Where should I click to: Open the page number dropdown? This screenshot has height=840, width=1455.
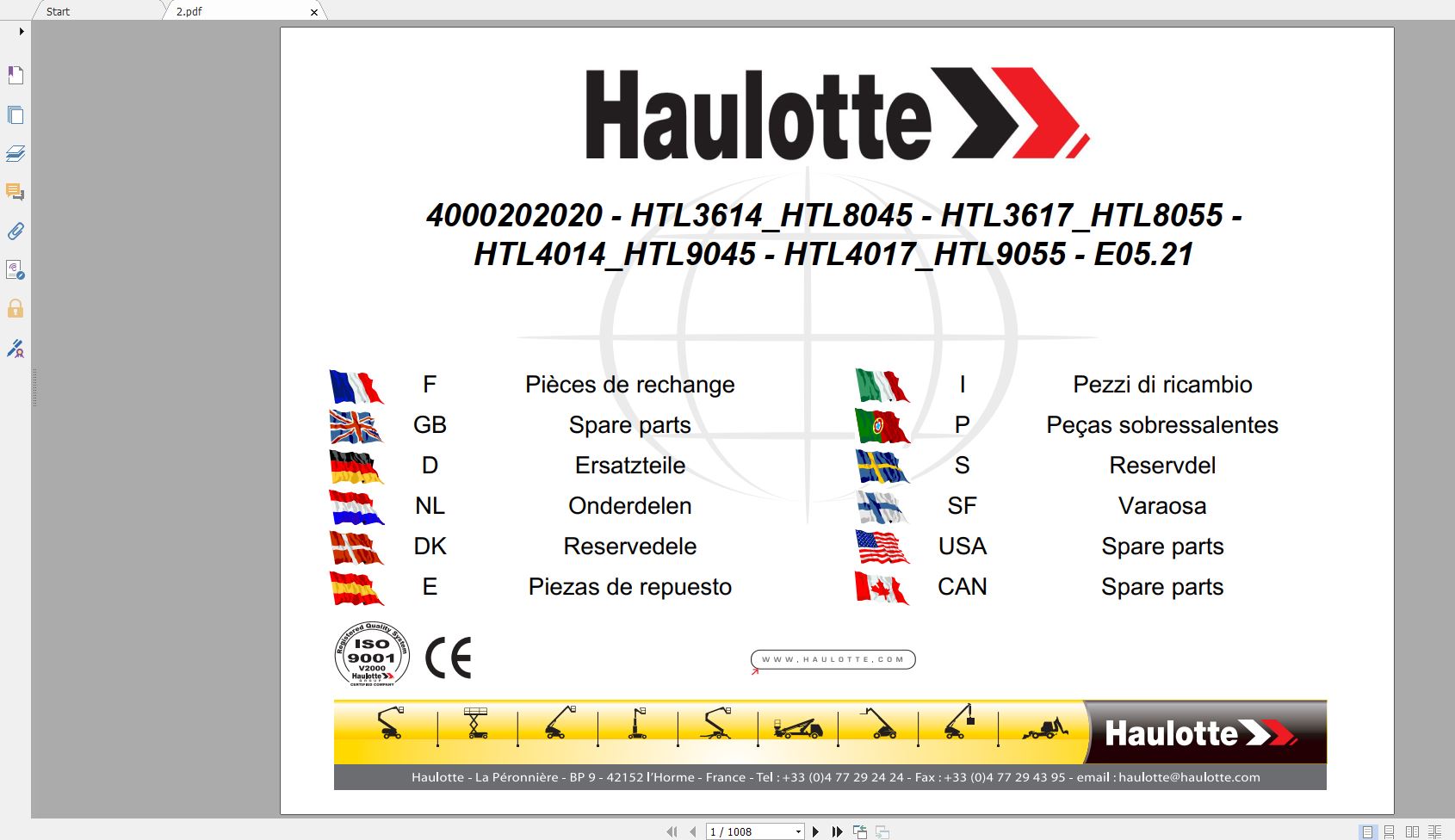click(798, 831)
